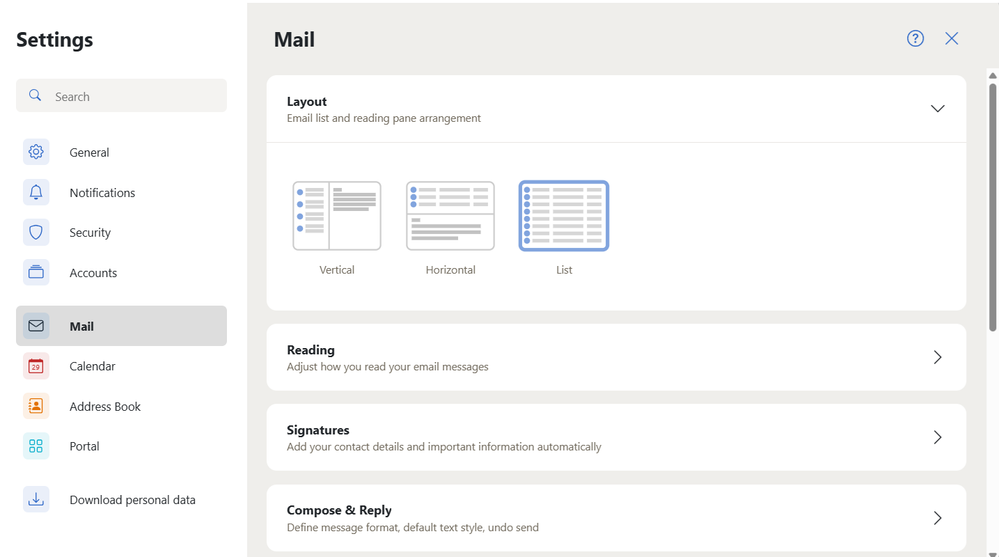Viewport: 999px width, 557px height.
Task: Click the Download personal data icon
Action: click(x=36, y=499)
